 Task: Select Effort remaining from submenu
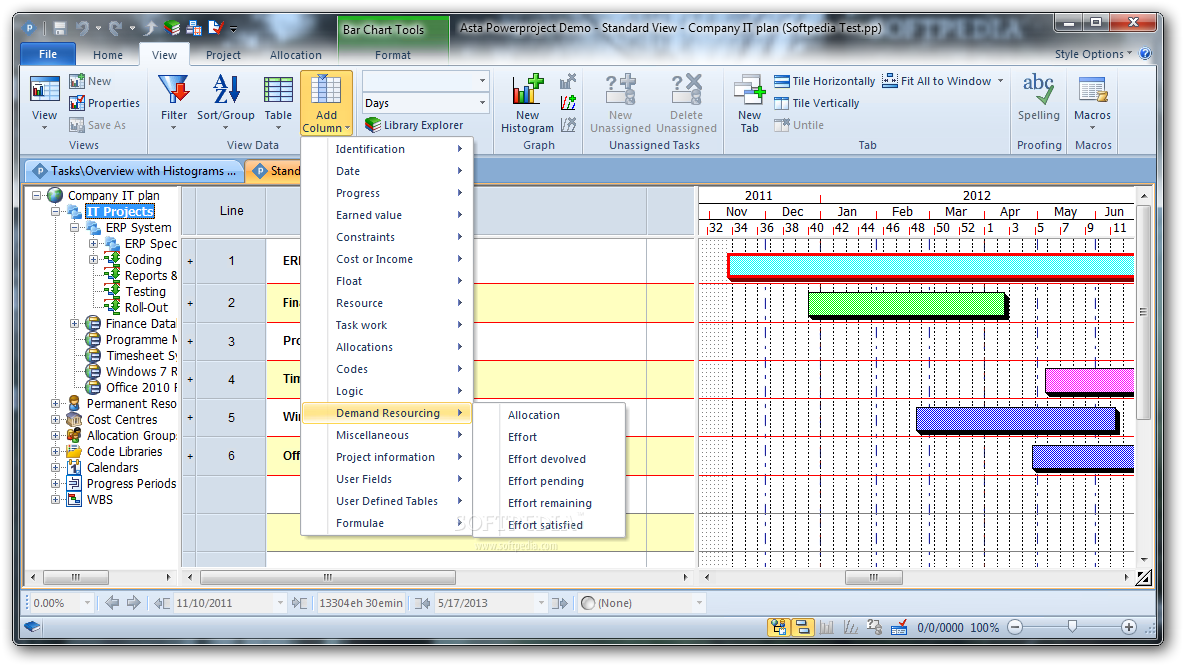[x=550, y=503]
